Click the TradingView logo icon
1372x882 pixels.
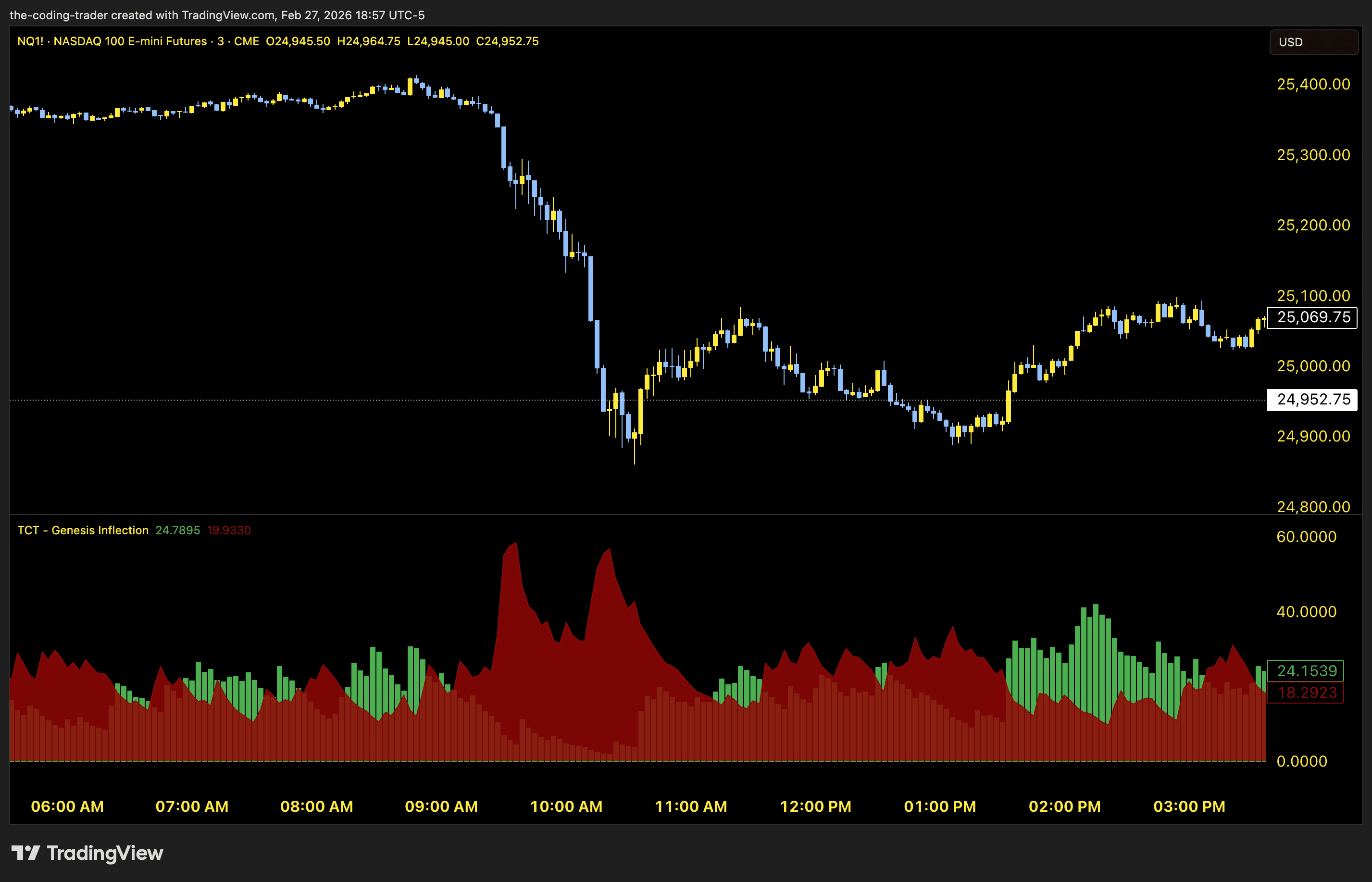click(x=25, y=853)
